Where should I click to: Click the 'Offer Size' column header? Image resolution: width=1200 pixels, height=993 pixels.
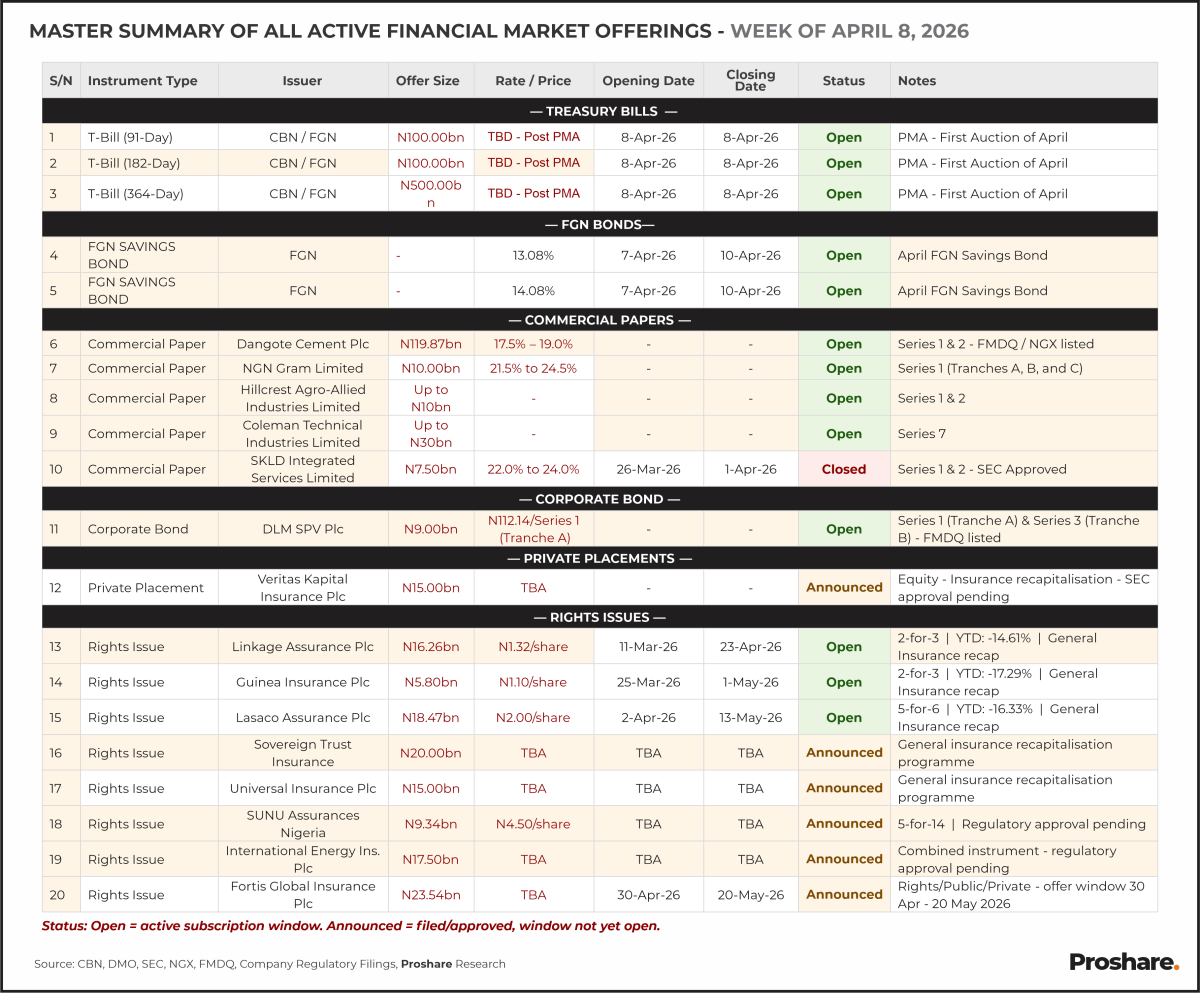(431, 80)
